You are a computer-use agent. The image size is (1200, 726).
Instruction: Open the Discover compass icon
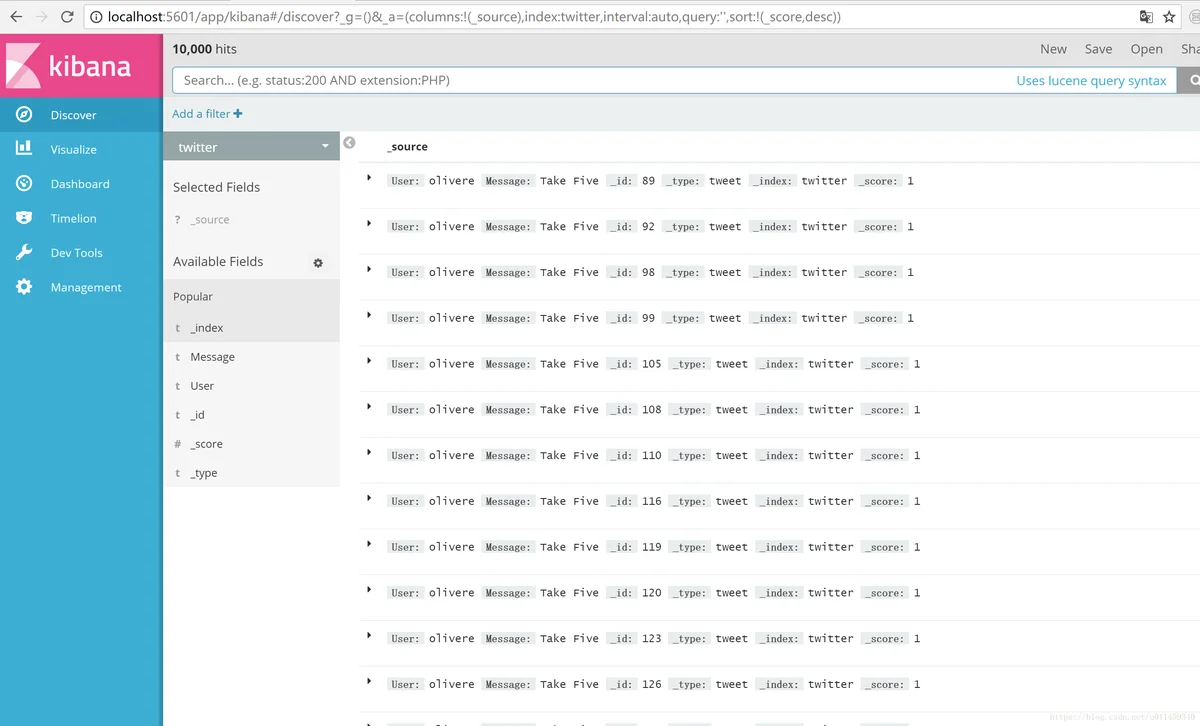coord(24,115)
